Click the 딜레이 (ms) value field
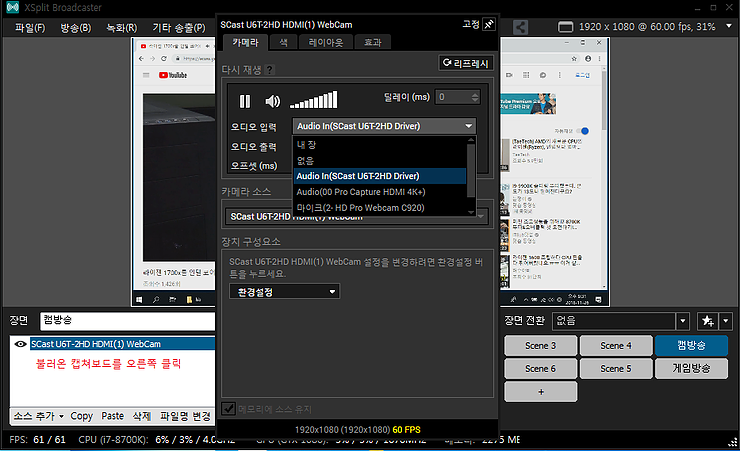 (452, 97)
